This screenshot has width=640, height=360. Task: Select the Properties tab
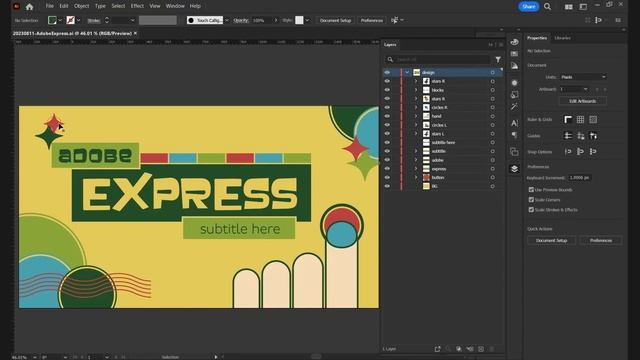coord(537,38)
